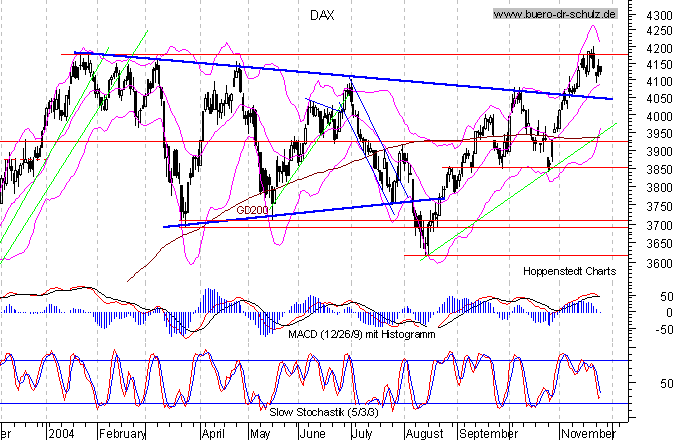676x440 pixels.
Task: Select July on the time axis
Action: pos(361,435)
